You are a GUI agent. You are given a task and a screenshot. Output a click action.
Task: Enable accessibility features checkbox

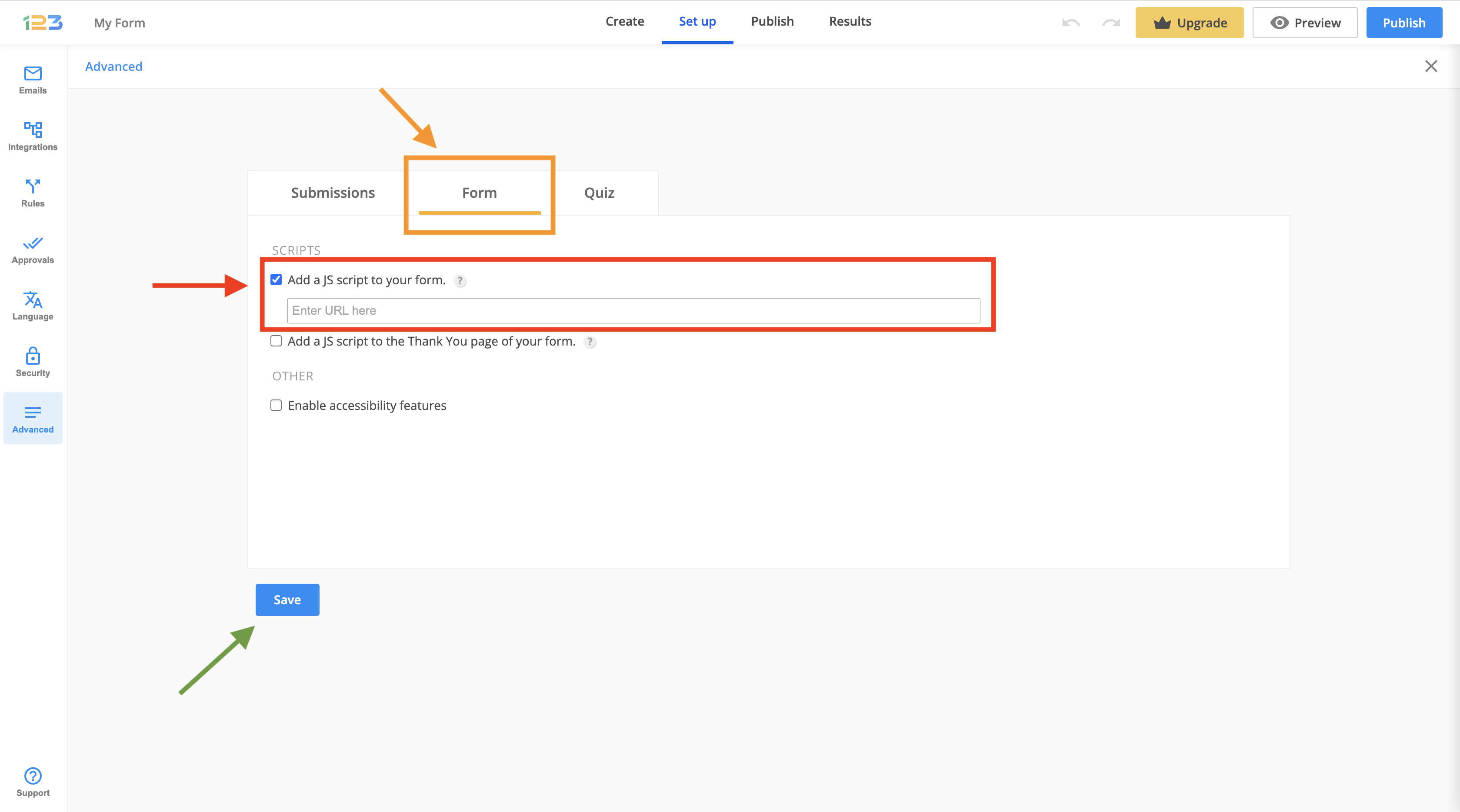coord(276,406)
